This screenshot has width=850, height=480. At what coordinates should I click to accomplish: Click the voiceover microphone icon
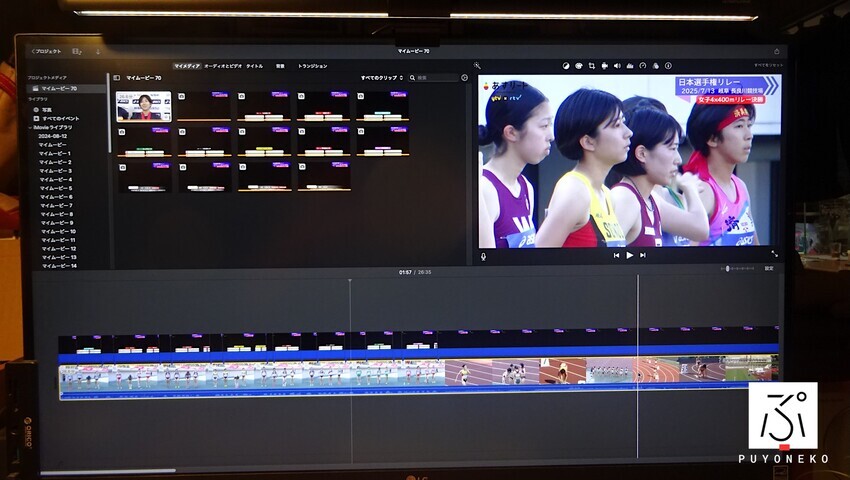coord(484,257)
